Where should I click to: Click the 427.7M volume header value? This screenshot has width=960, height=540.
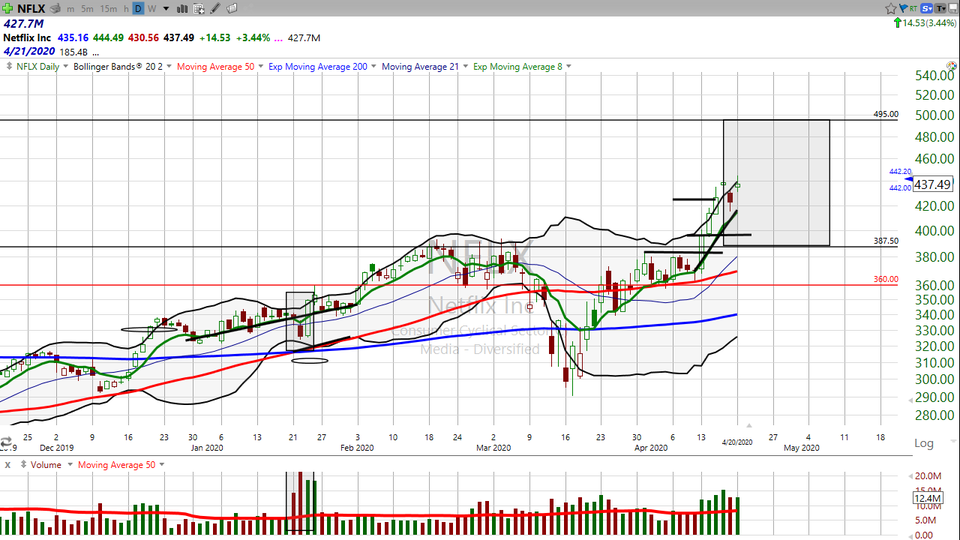click(x=23, y=24)
